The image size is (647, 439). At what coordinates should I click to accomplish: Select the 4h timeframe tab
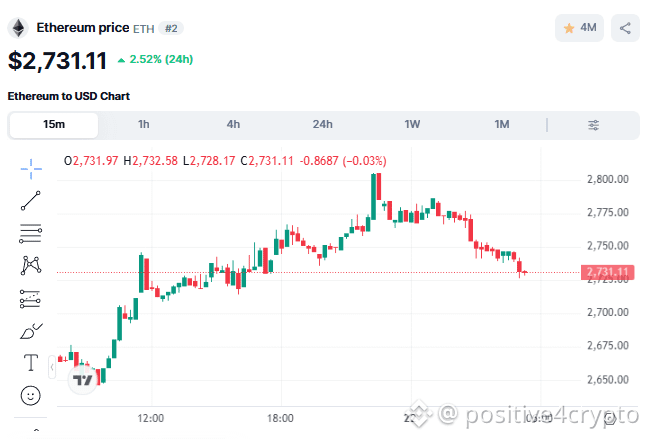tap(233, 125)
